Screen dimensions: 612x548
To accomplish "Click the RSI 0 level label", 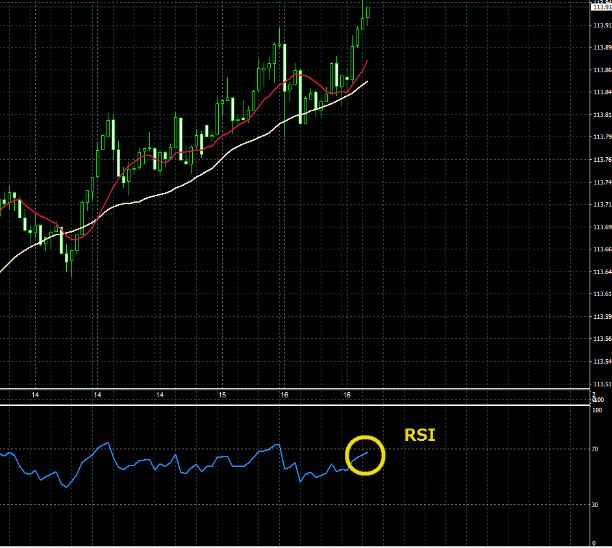I will [597, 543].
